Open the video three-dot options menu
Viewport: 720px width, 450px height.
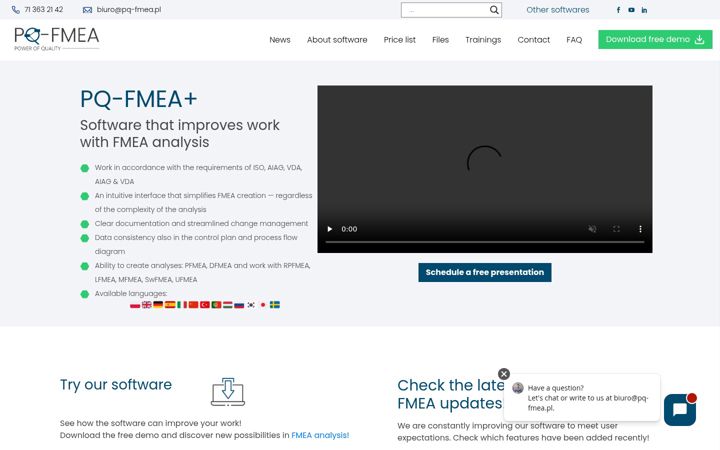[640, 229]
